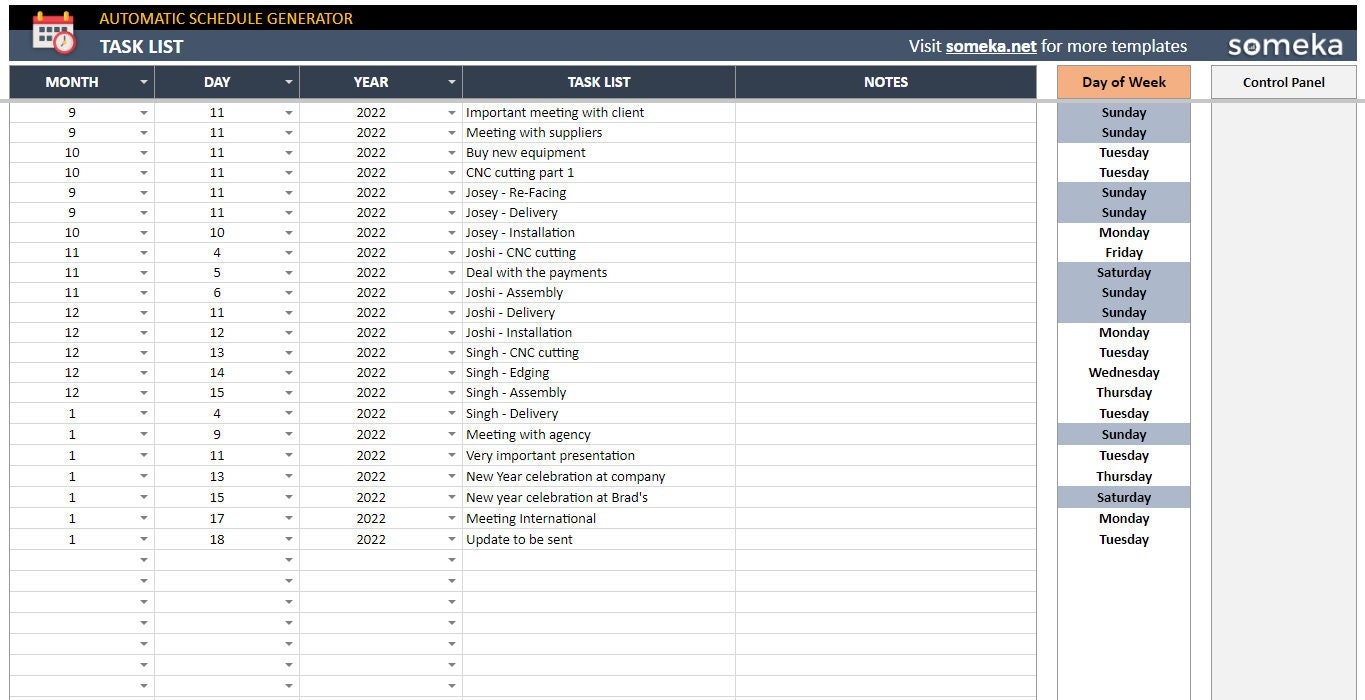Click the calendar clock icon in header
1365x700 pixels.
(x=55, y=31)
